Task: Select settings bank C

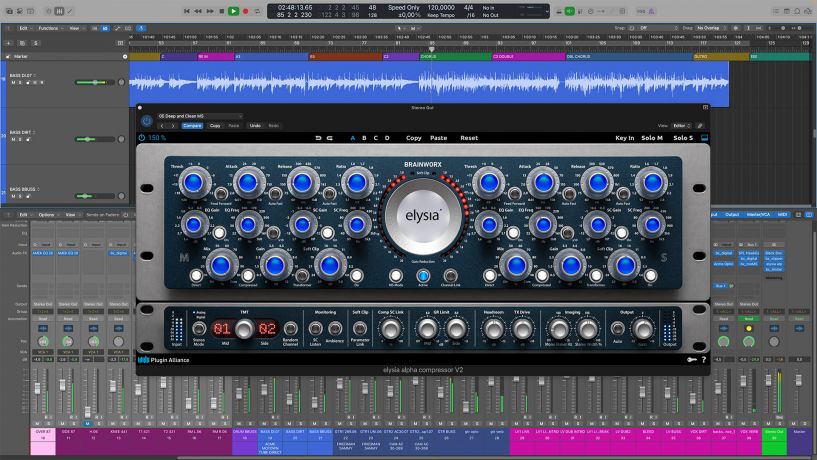Action: pos(376,138)
